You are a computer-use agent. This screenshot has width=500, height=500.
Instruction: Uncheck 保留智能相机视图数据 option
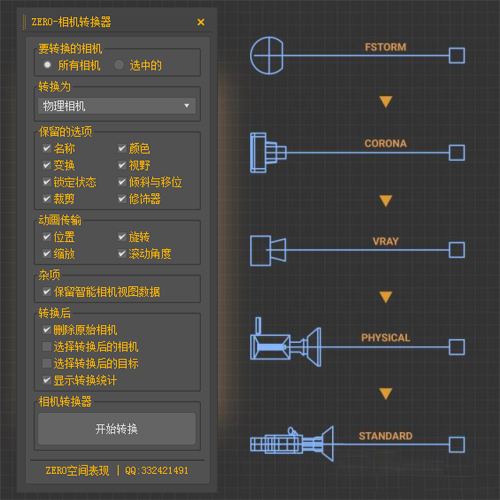[47, 292]
